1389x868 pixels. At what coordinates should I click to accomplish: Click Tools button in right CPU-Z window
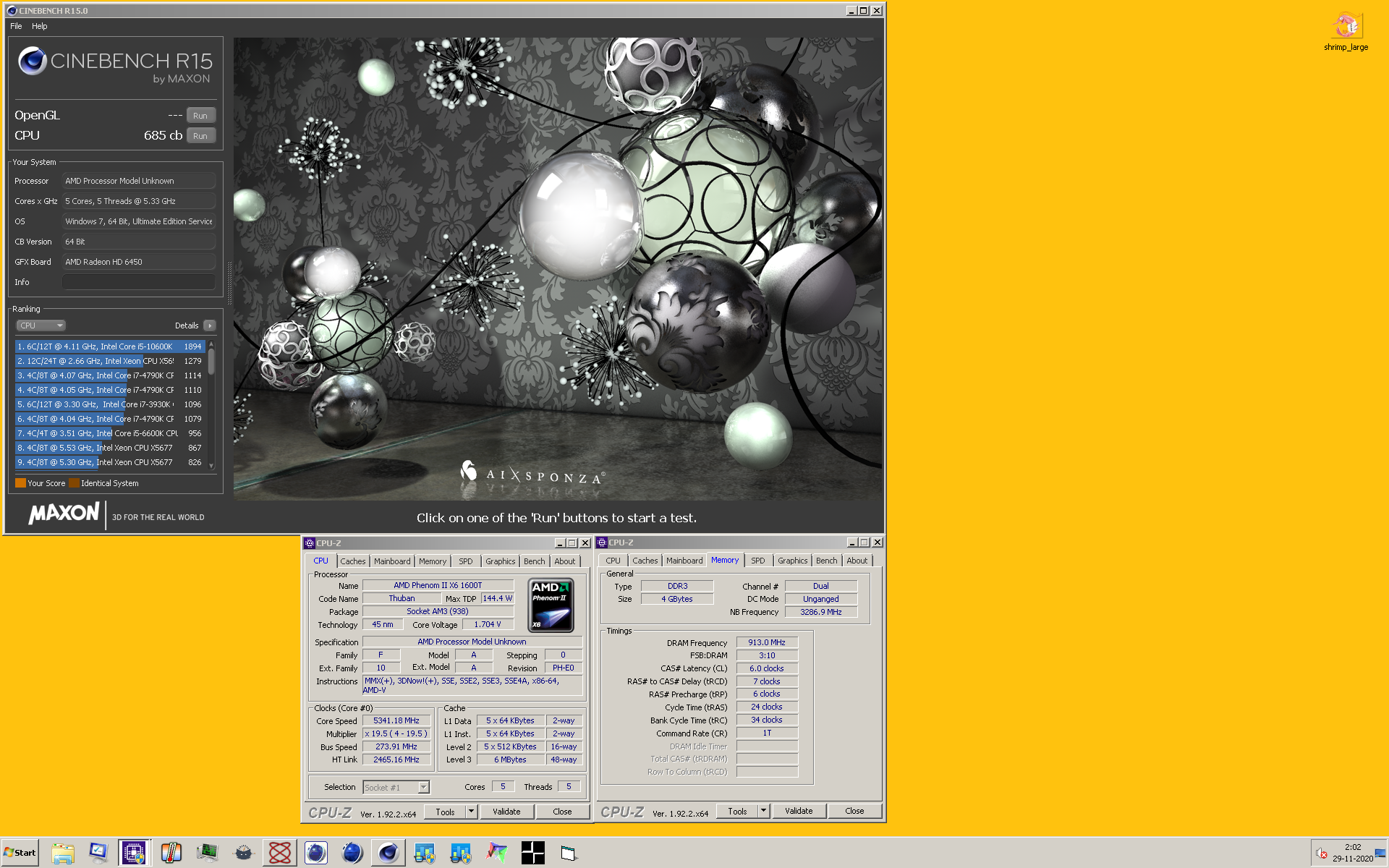737,811
